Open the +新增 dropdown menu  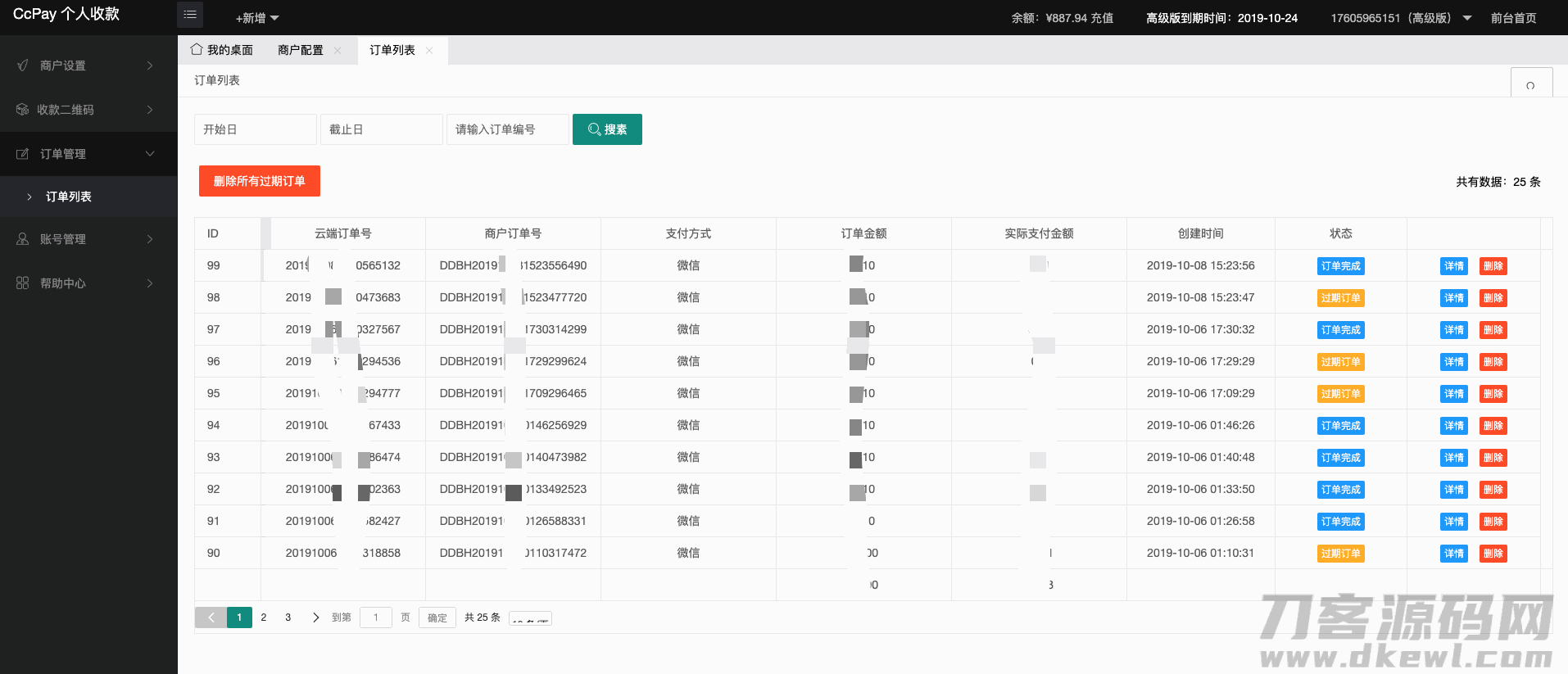[x=256, y=18]
